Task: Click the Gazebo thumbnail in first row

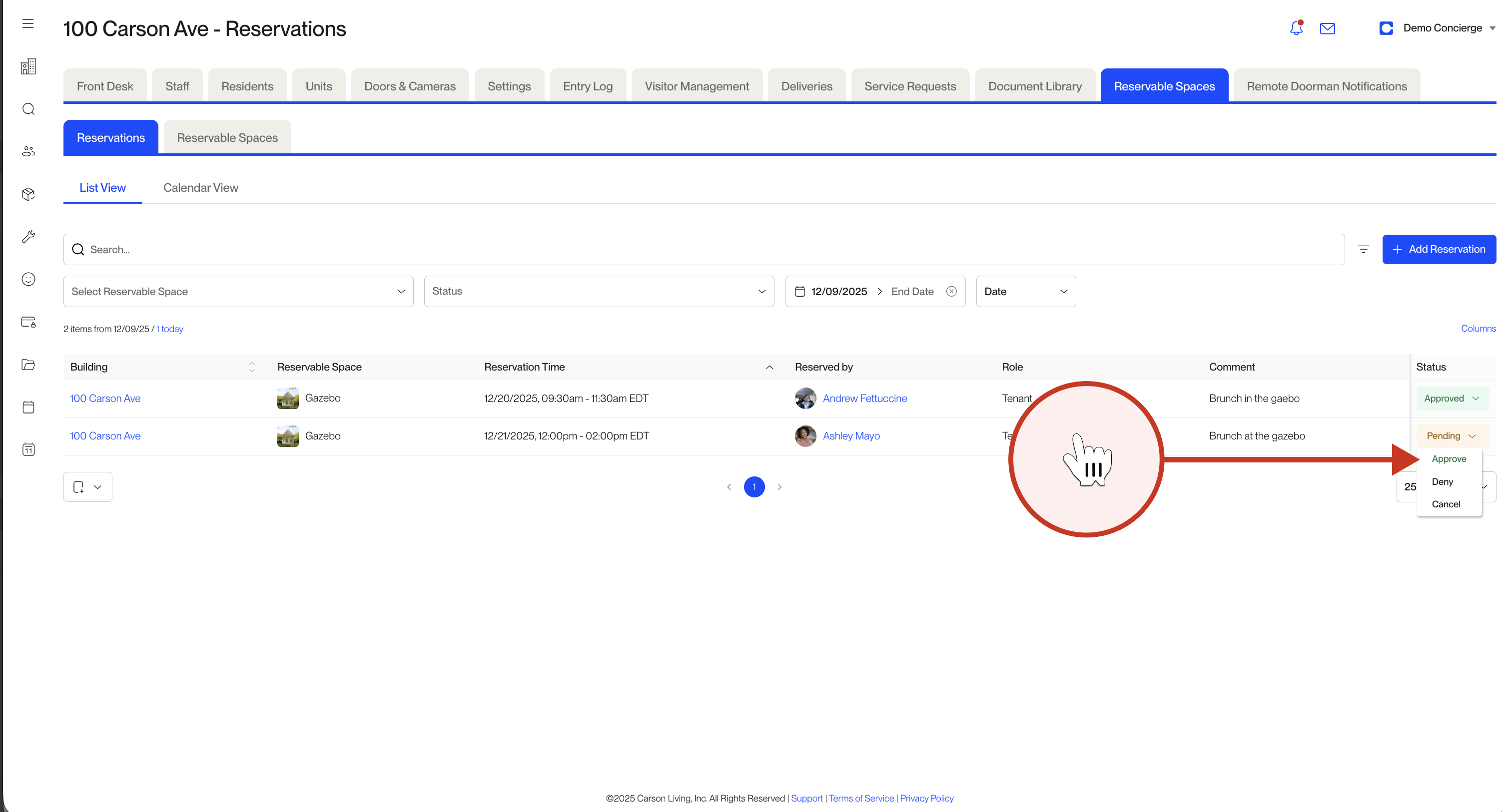Action: click(x=287, y=398)
